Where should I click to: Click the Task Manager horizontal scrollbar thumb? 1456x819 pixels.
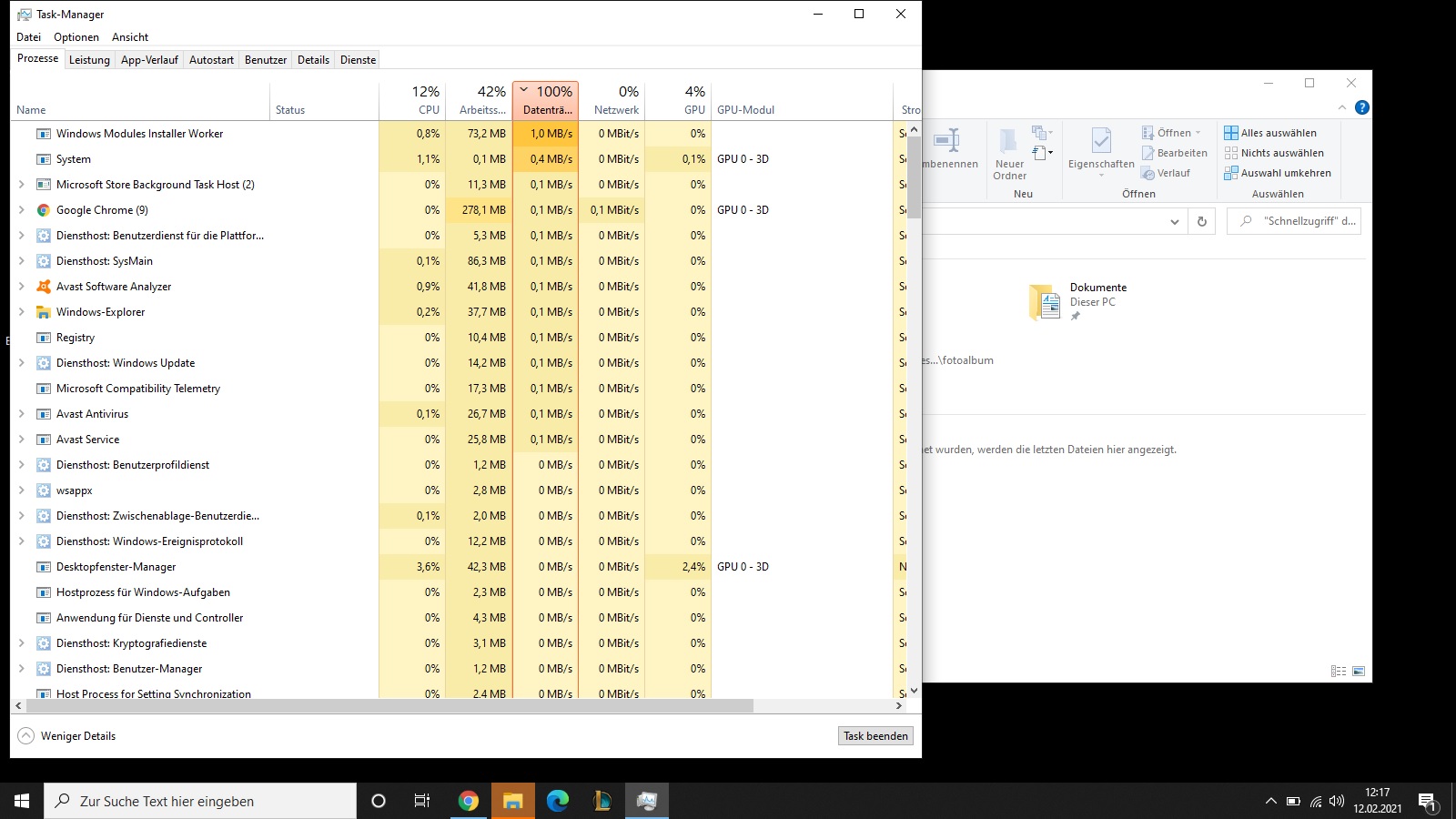[x=389, y=706]
